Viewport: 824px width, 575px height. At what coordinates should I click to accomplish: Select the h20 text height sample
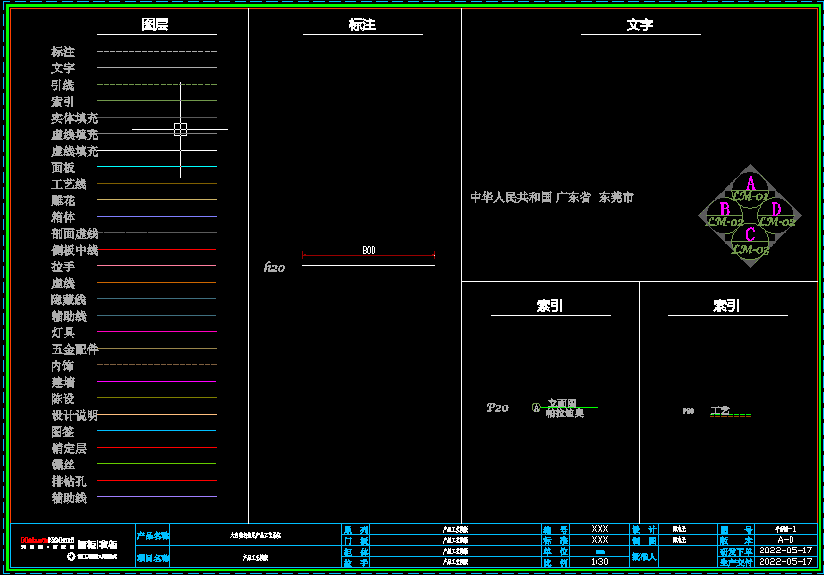coord(274,267)
